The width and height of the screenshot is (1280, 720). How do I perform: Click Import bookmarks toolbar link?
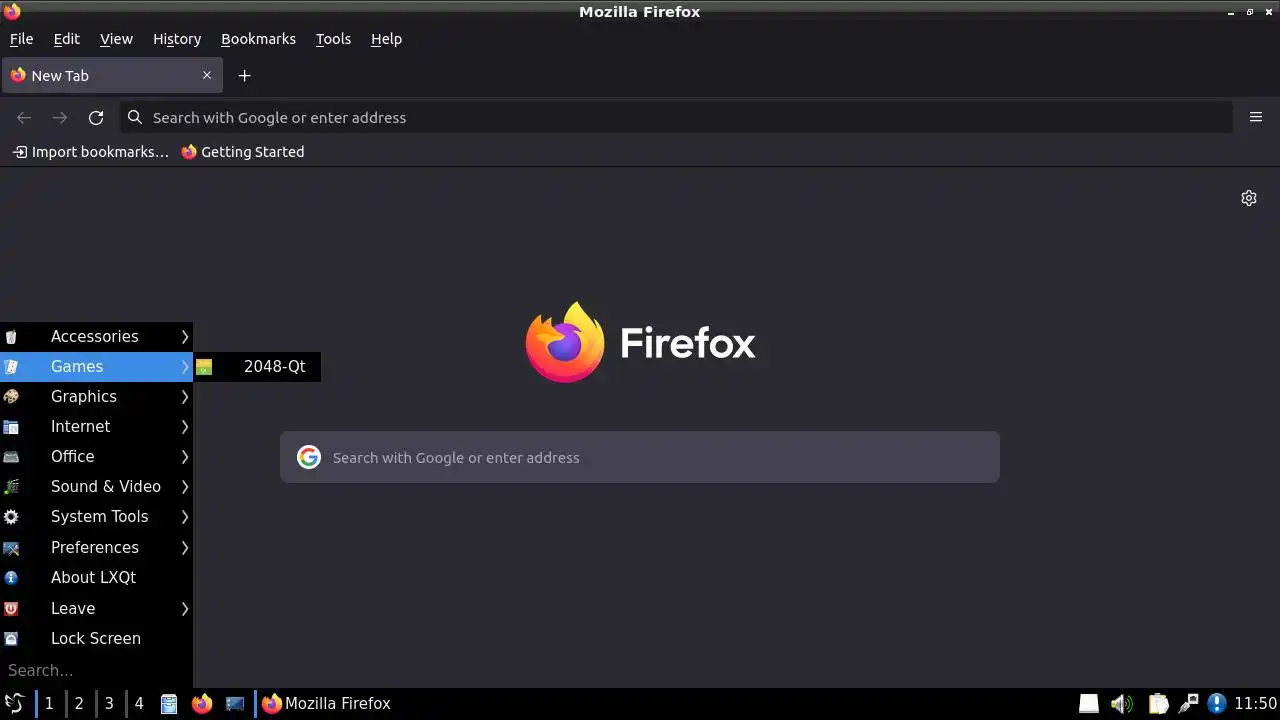[90, 152]
